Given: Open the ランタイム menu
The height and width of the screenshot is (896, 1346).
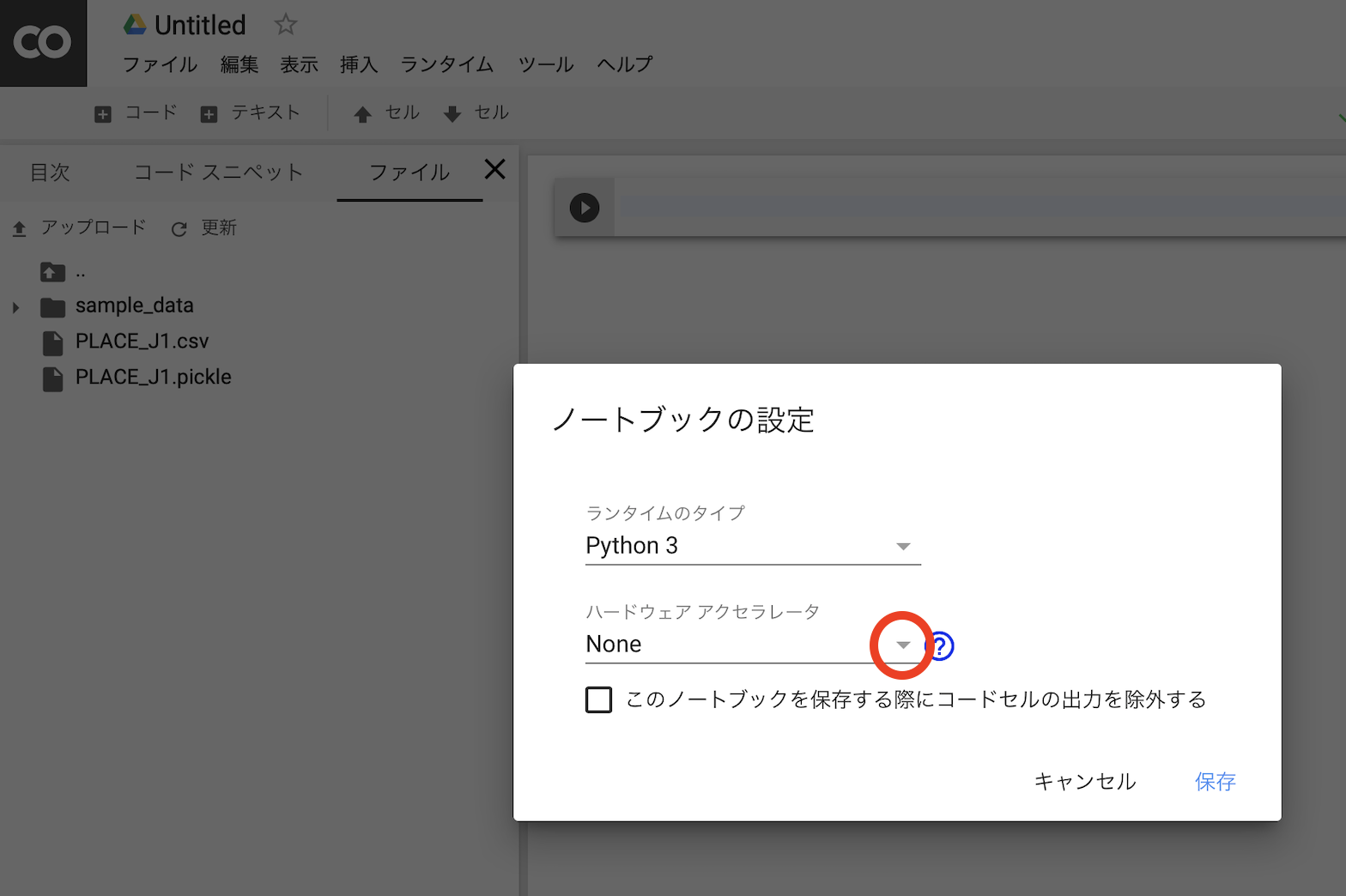Looking at the screenshot, I should 447,64.
